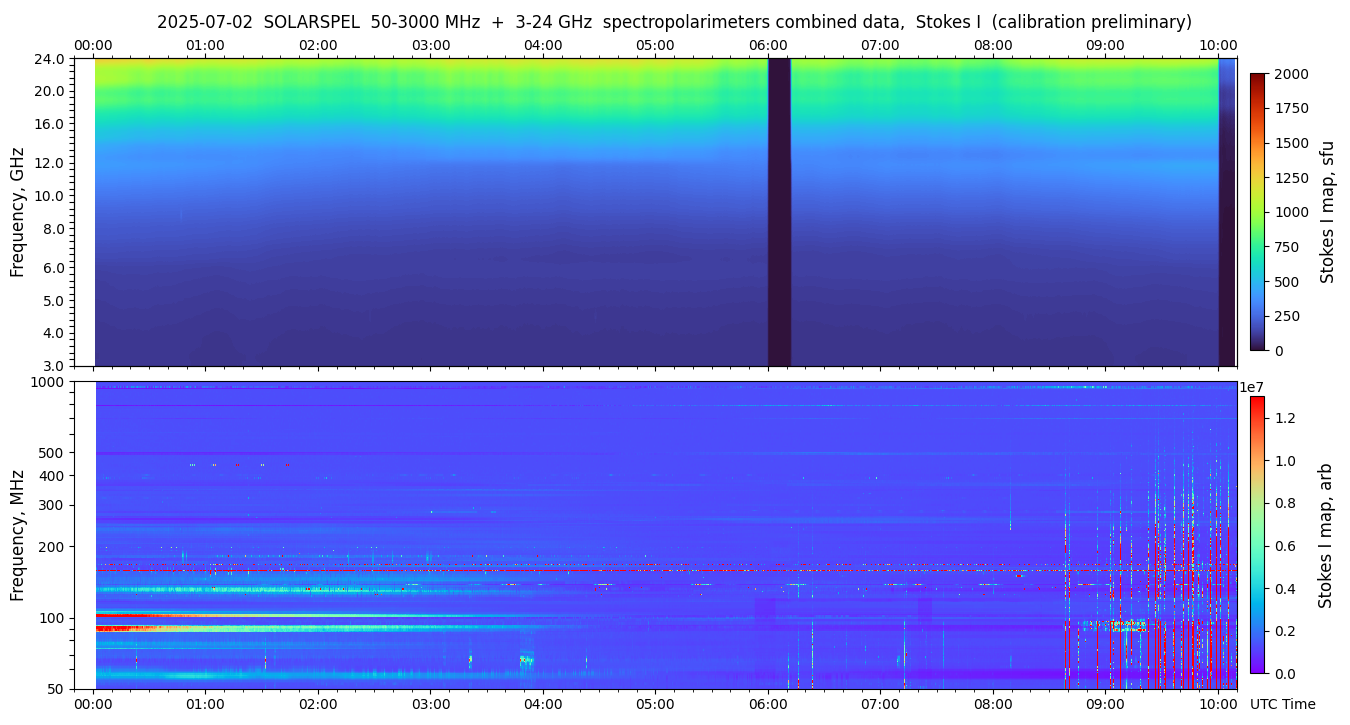The width and height of the screenshot is (1350, 725).
Task: Click the 'Stokes I map, arb' label
Action: click(x=1325, y=535)
